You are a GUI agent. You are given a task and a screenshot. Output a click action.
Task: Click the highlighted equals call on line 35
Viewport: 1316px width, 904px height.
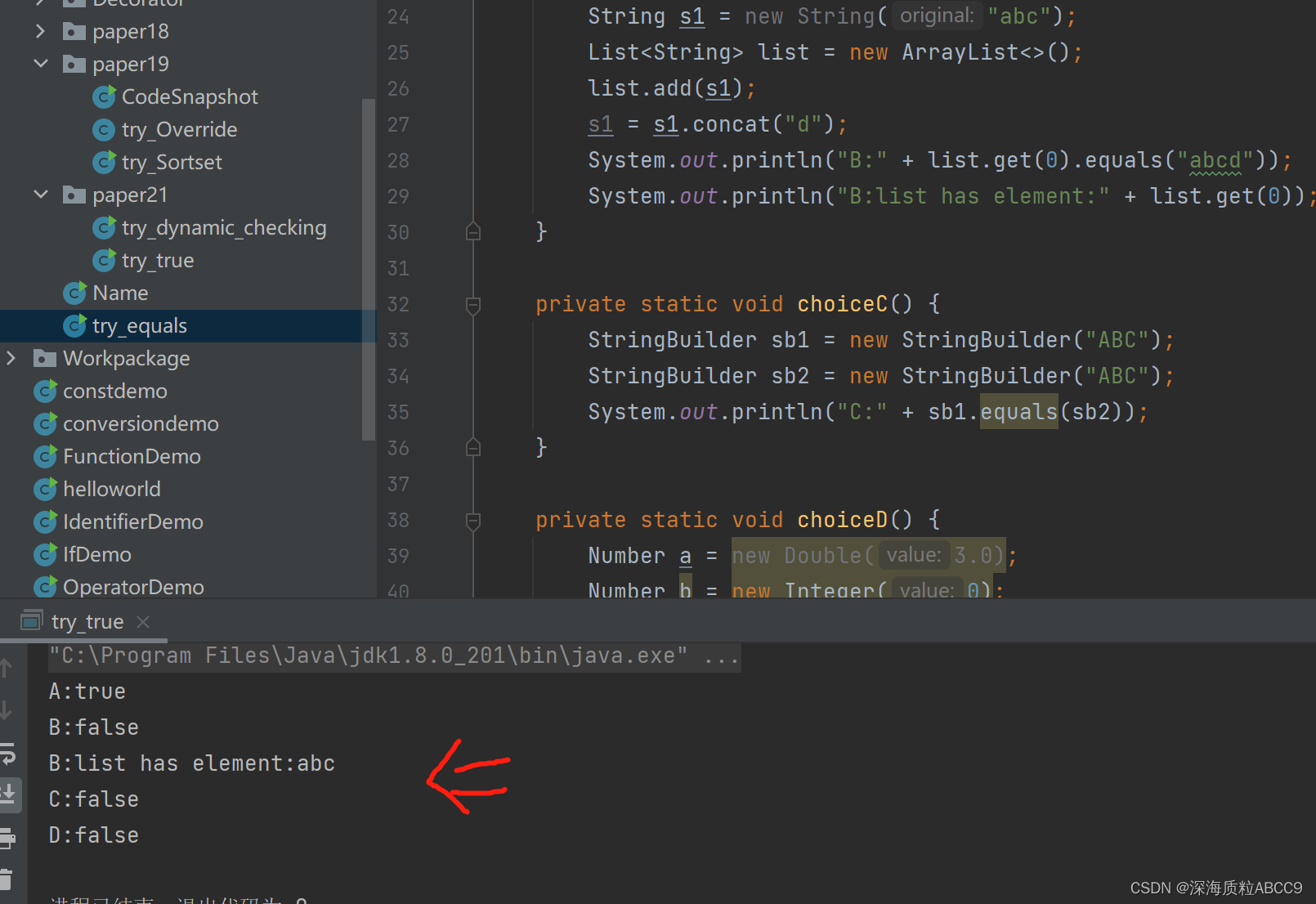pos(1018,412)
